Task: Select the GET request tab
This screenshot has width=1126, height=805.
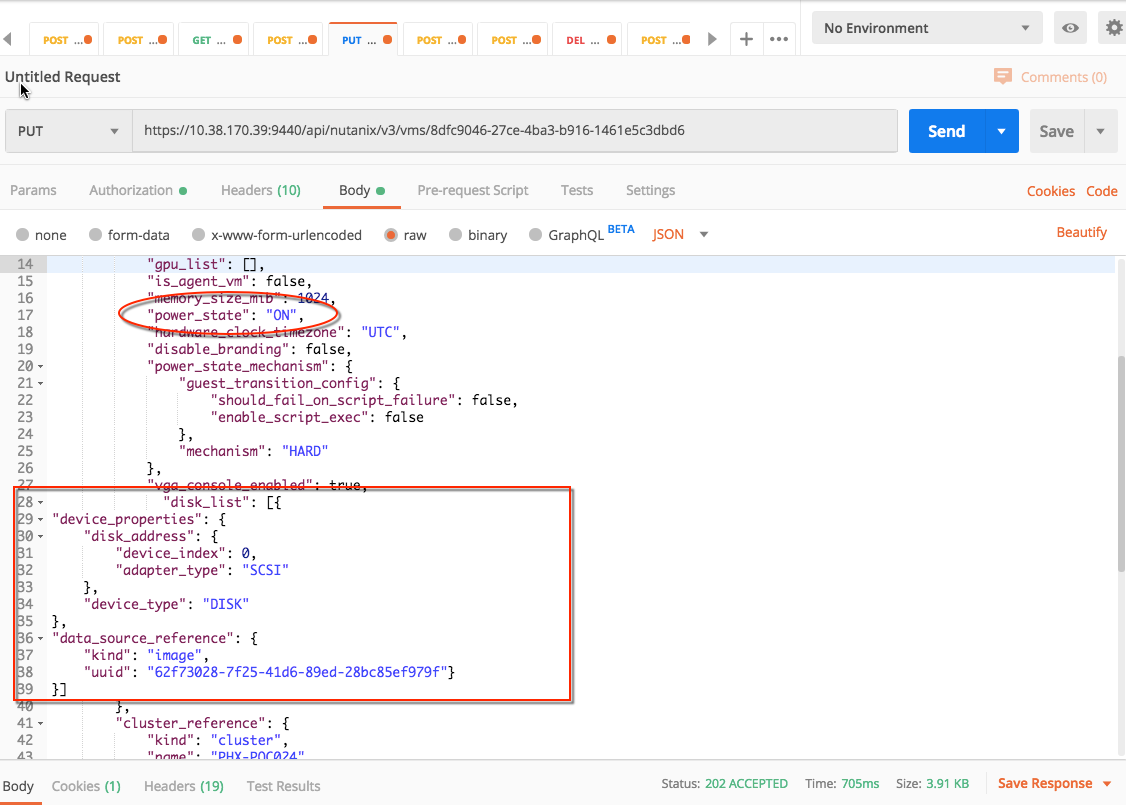Action: pyautogui.click(x=215, y=39)
